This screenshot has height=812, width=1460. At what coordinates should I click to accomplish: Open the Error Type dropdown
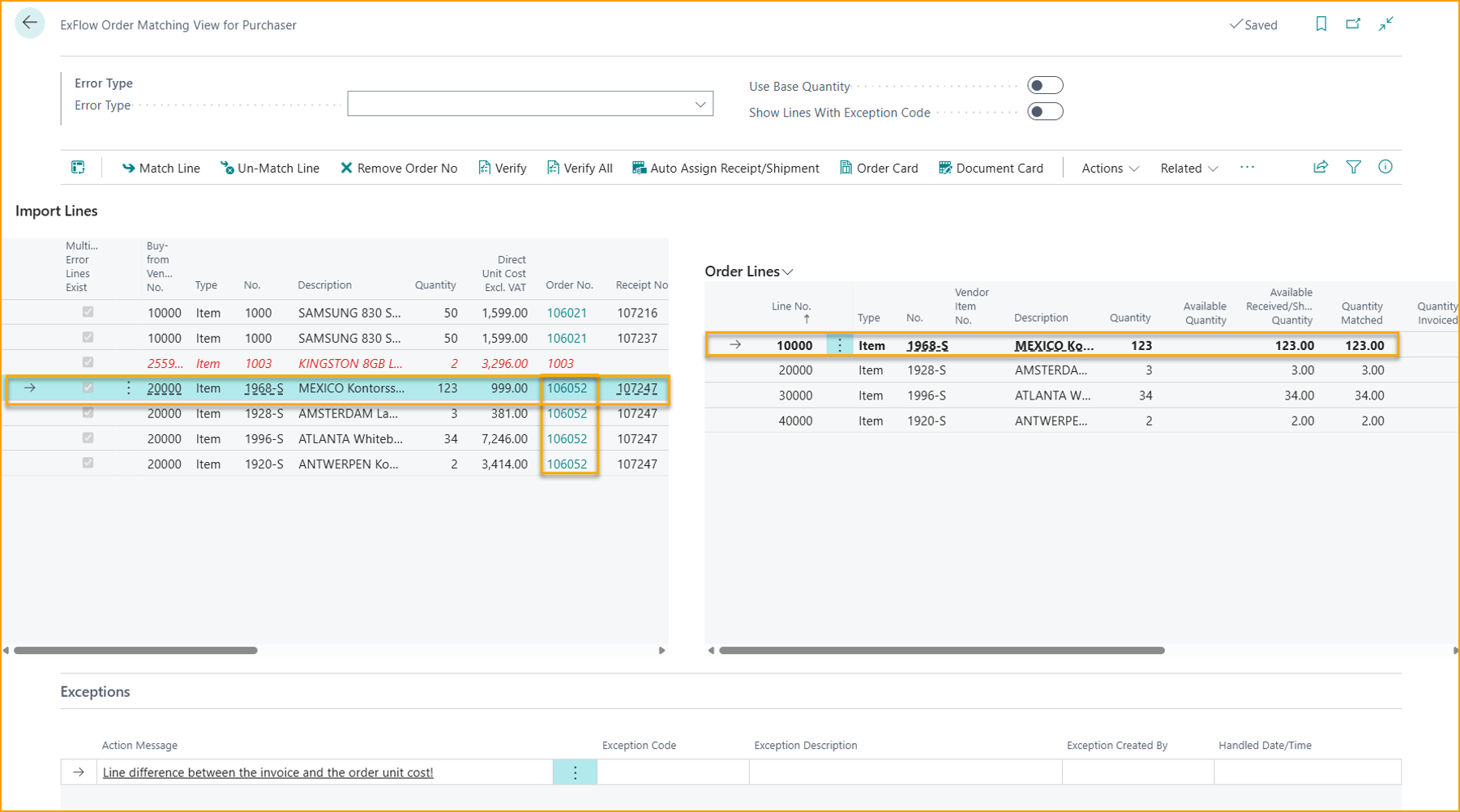(x=700, y=105)
